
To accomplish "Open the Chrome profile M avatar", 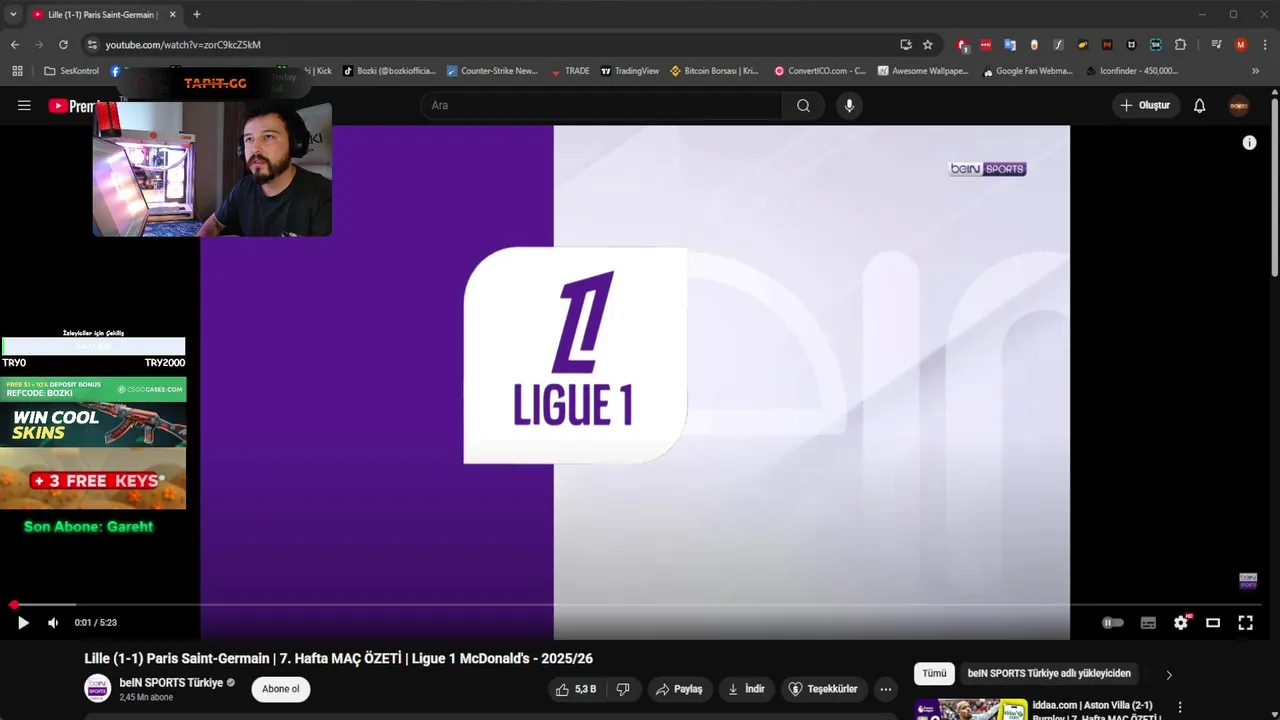I will pyautogui.click(x=1241, y=45).
